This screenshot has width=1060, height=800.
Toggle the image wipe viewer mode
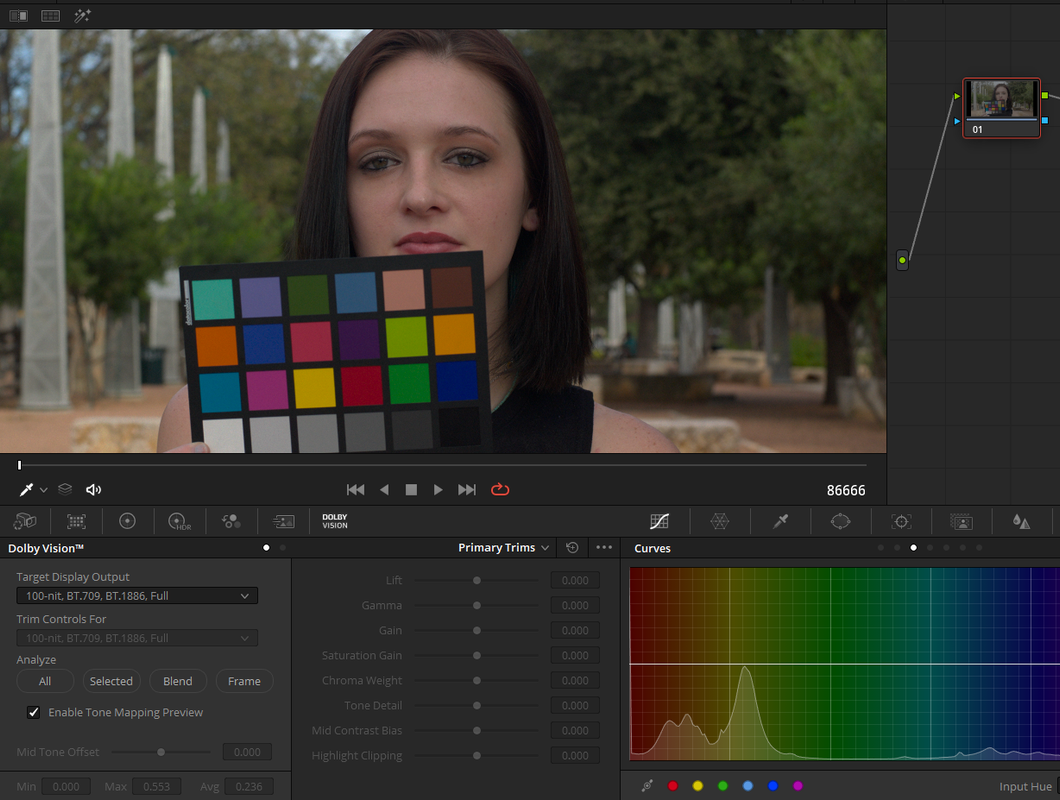tap(19, 16)
